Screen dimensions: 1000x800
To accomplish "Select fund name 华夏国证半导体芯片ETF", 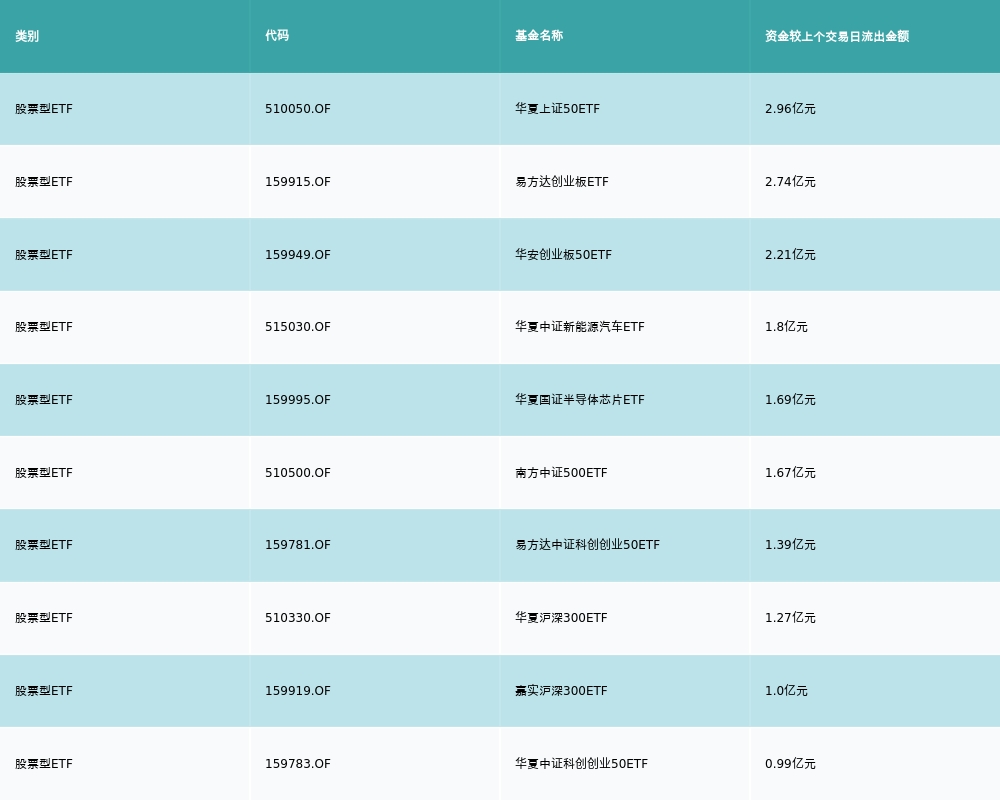I will click(580, 399).
